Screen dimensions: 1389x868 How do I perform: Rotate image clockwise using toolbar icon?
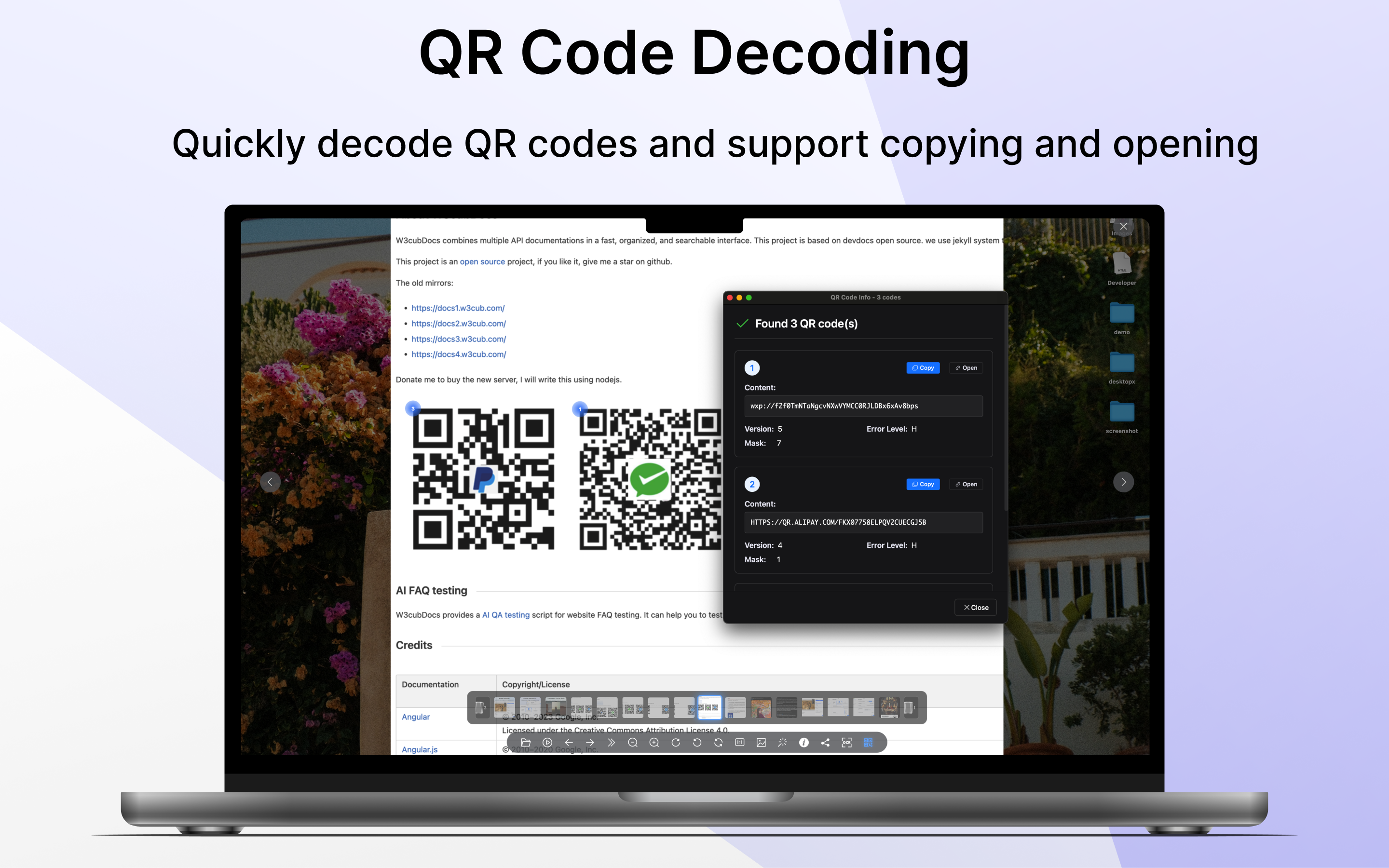[x=676, y=742]
